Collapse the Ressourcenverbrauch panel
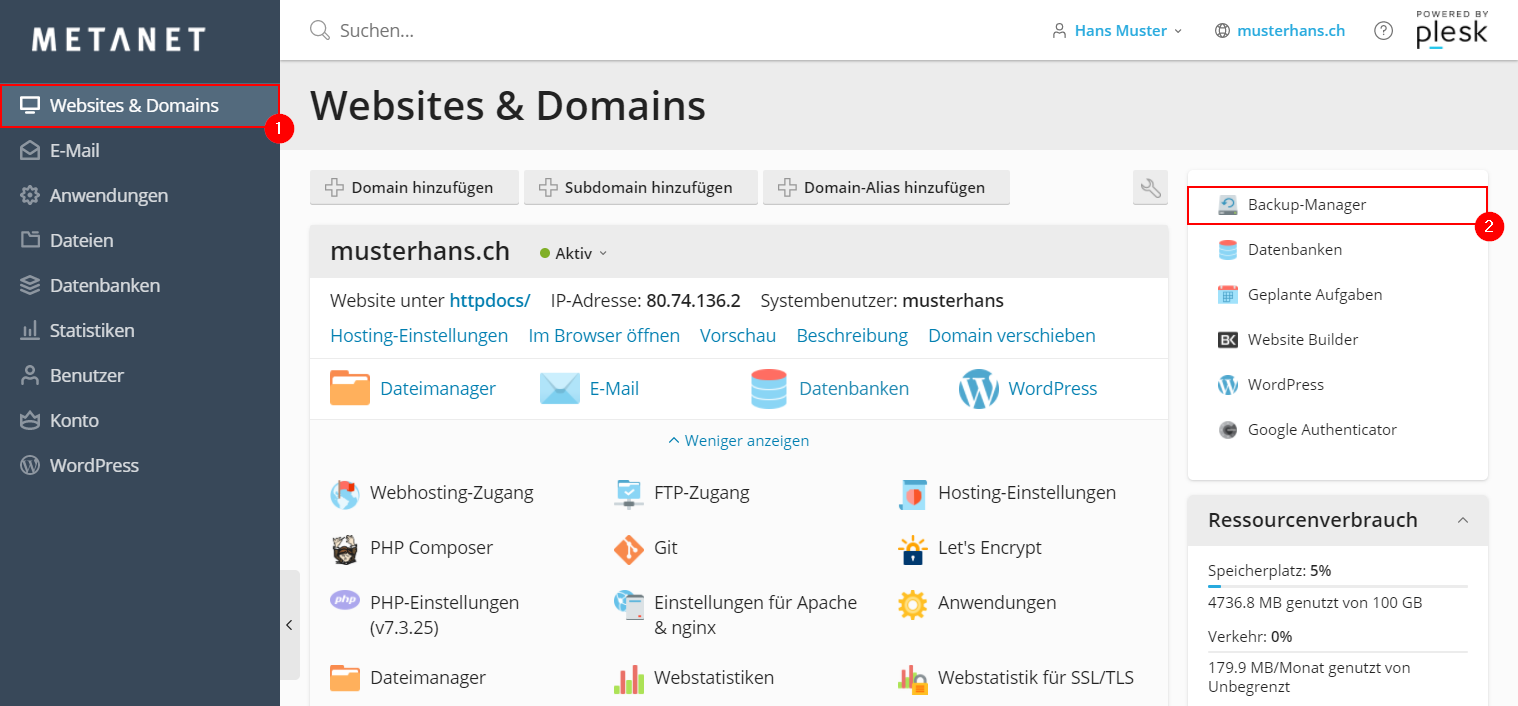This screenshot has width=1518, height=706. pyautogui.click(x=1463, y=520)
